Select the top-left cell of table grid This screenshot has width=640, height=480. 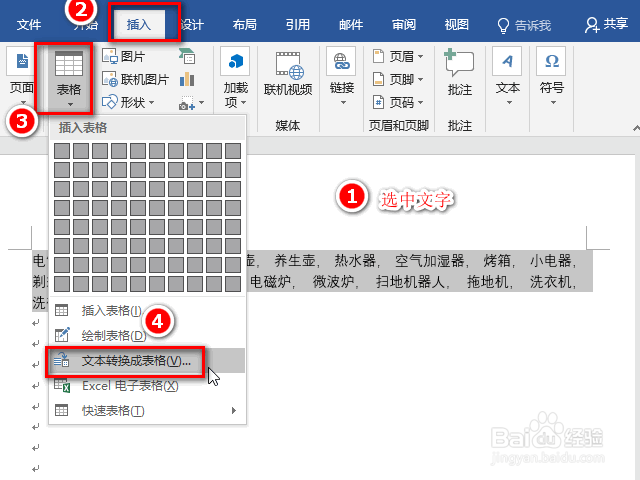point(62,151)
